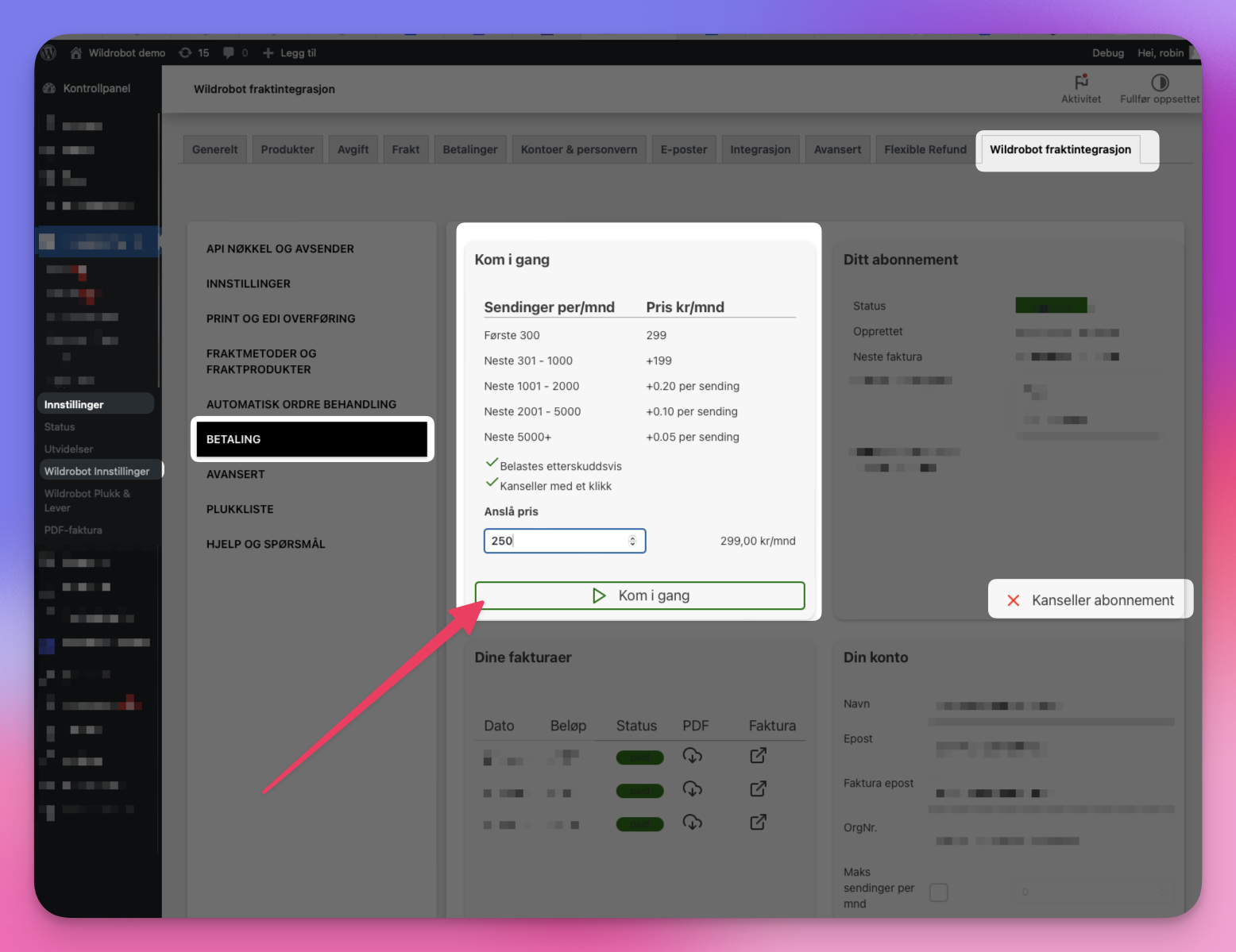1236x952 pixels.
Task: Download PDF for second invoice row
Action: [x=693, y=789]
